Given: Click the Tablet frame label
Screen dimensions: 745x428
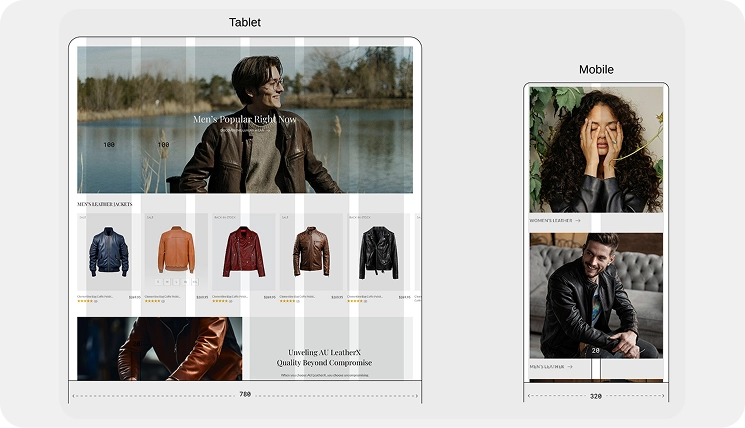Looking at the screenshot, I should [x=245, y=22].
